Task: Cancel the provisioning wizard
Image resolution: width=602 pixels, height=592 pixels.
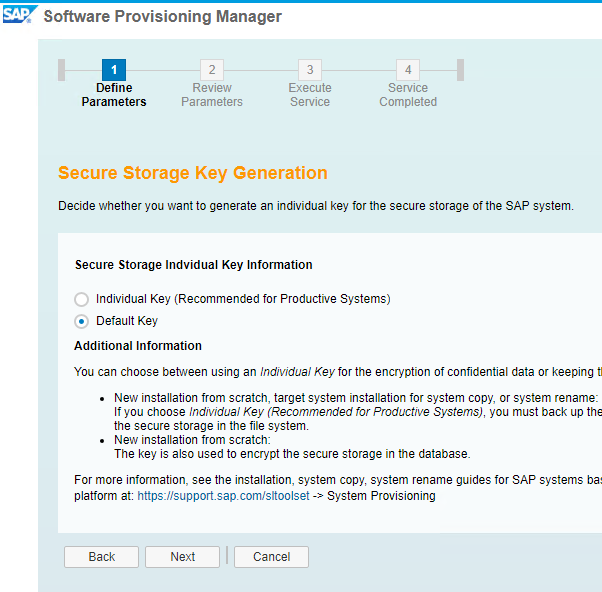Action: coord(271,557)
